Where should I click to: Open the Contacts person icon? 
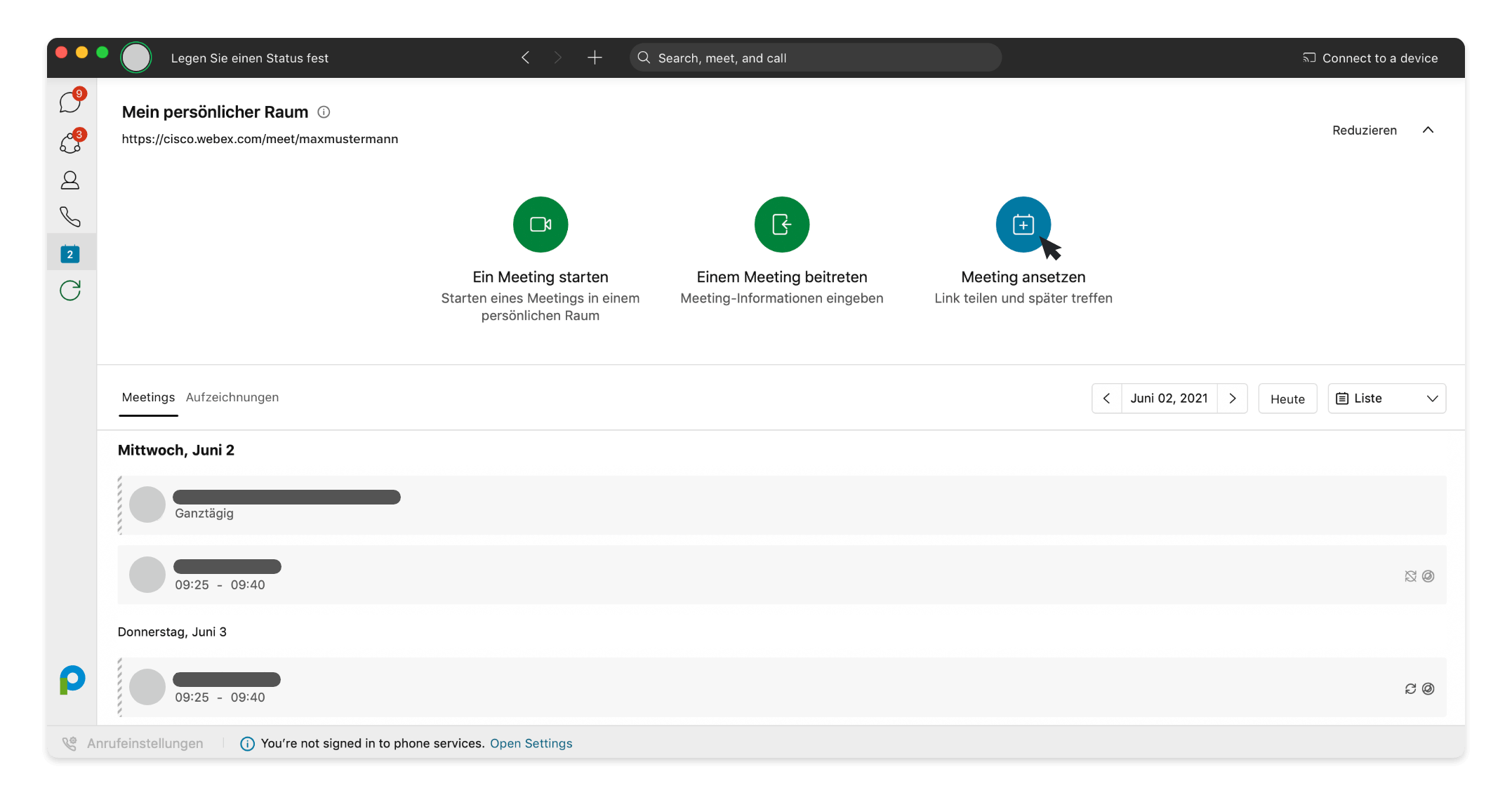click(x=70, y=180)
